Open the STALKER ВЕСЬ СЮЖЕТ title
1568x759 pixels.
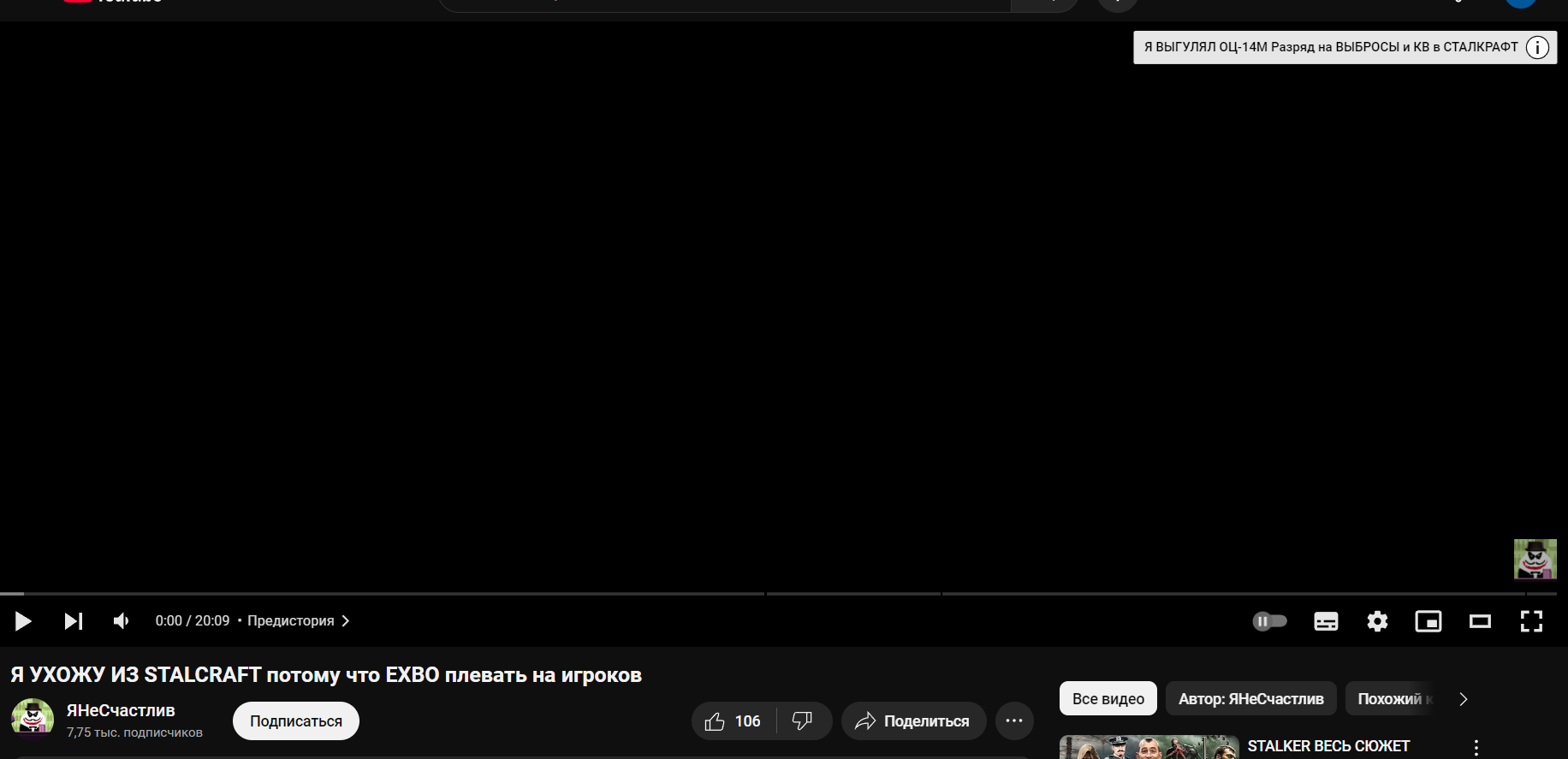pyautogui.click(x=1328, y=746)
